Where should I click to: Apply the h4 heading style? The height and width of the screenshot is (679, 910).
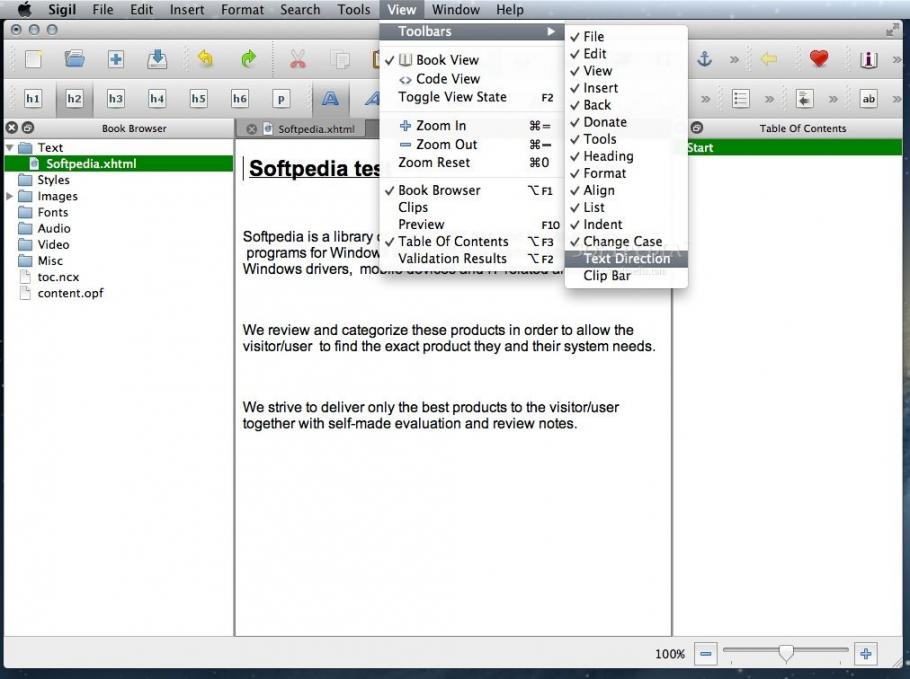point(157,99)
